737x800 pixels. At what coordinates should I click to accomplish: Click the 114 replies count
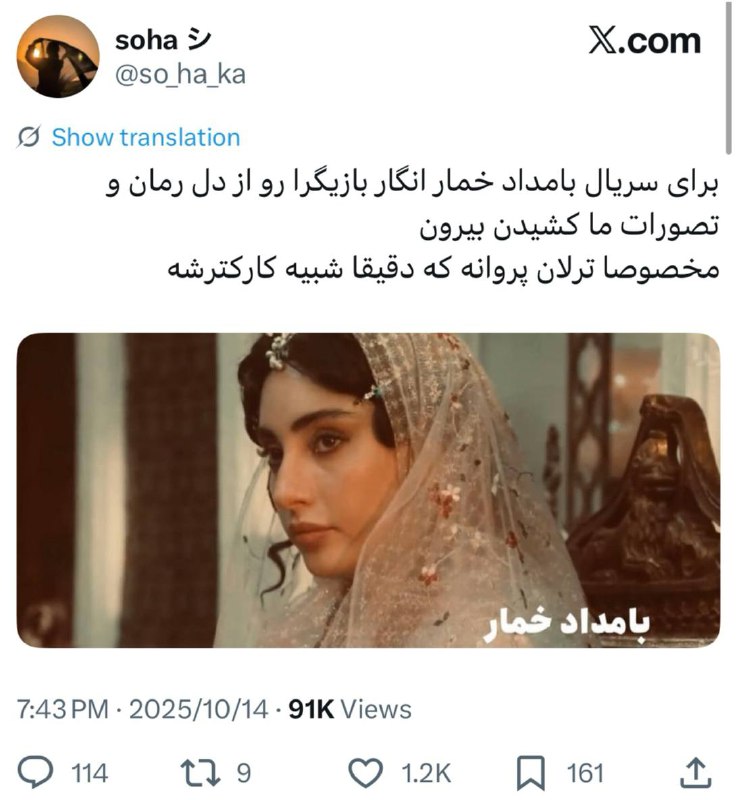pyautogui.click(x=90, y=773)
